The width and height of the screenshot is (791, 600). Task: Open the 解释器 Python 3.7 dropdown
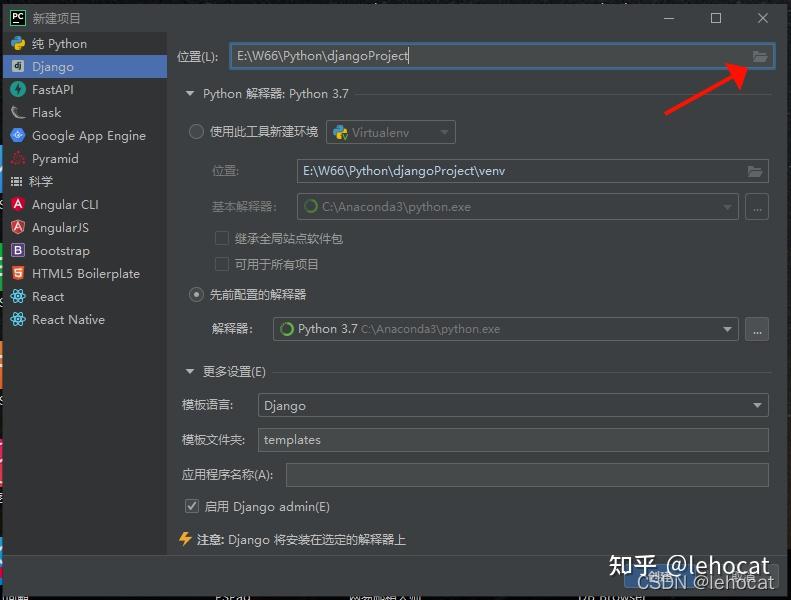506,330
